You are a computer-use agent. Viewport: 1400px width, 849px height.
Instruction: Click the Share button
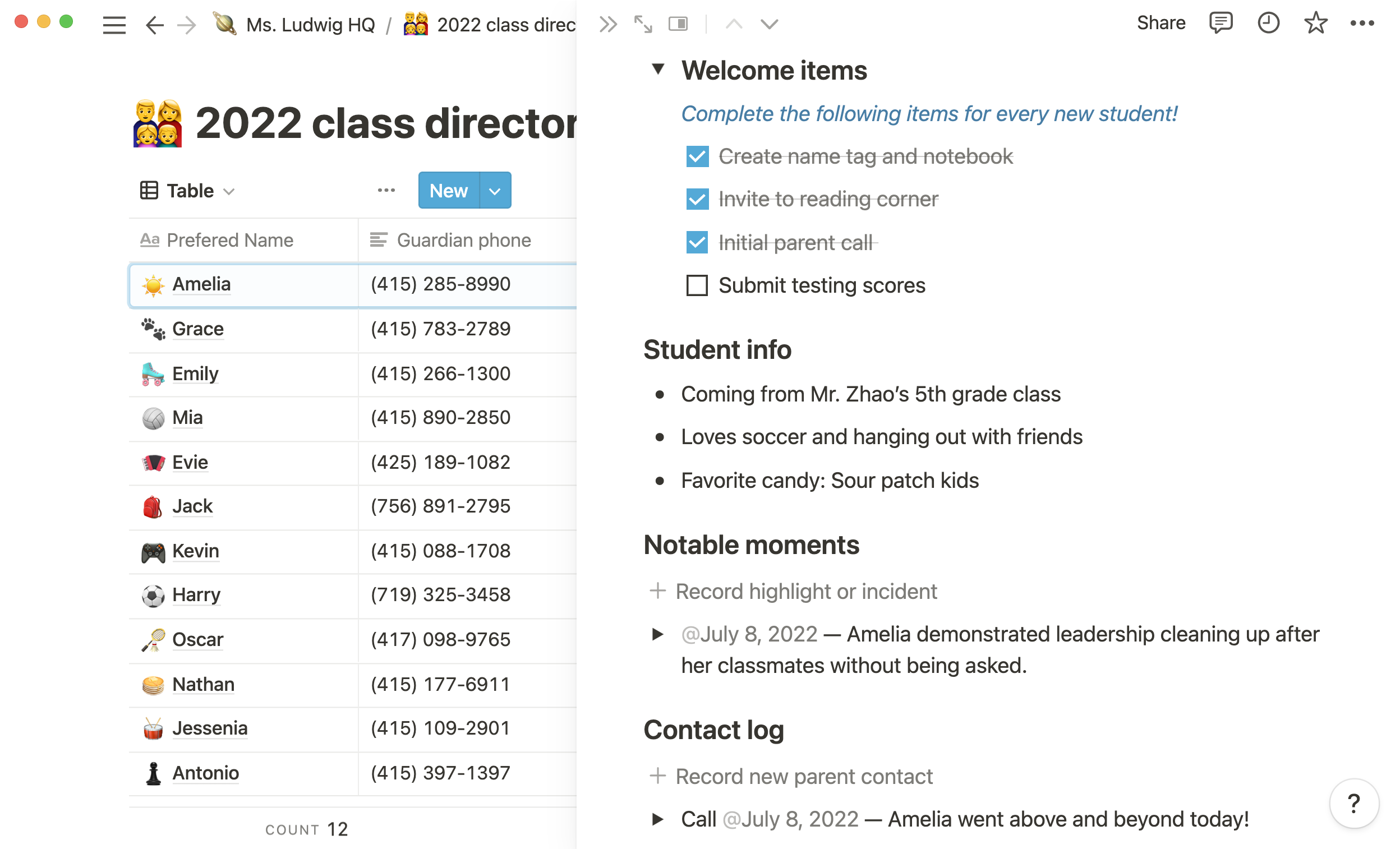coord(1161,24)
